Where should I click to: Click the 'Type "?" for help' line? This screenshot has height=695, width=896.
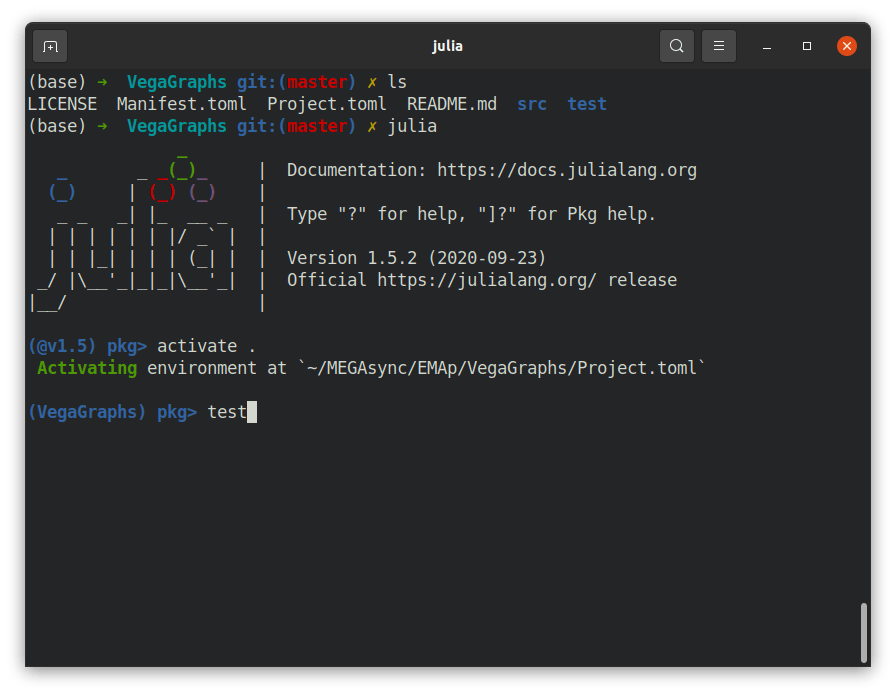pyautogui.click(x=471, y=214)
